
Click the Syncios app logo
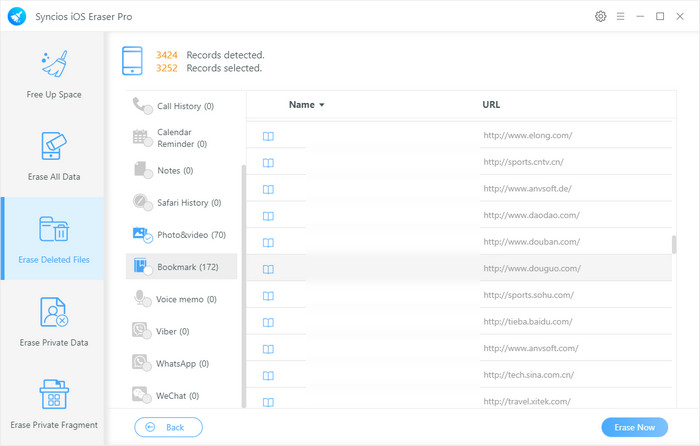click(17, 17)
